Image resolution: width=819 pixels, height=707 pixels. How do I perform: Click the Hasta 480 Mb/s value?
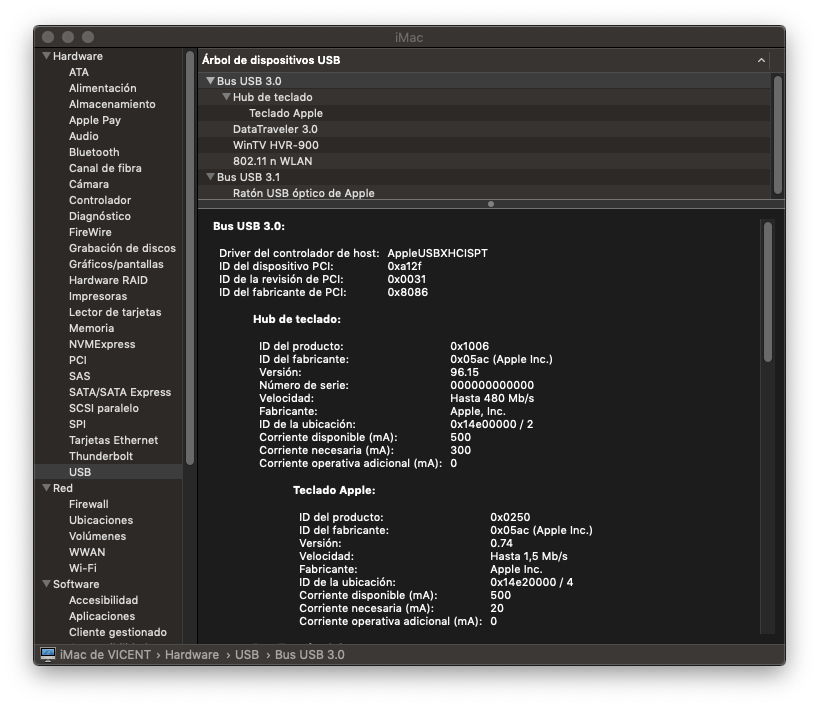click(x=492, y=398)
